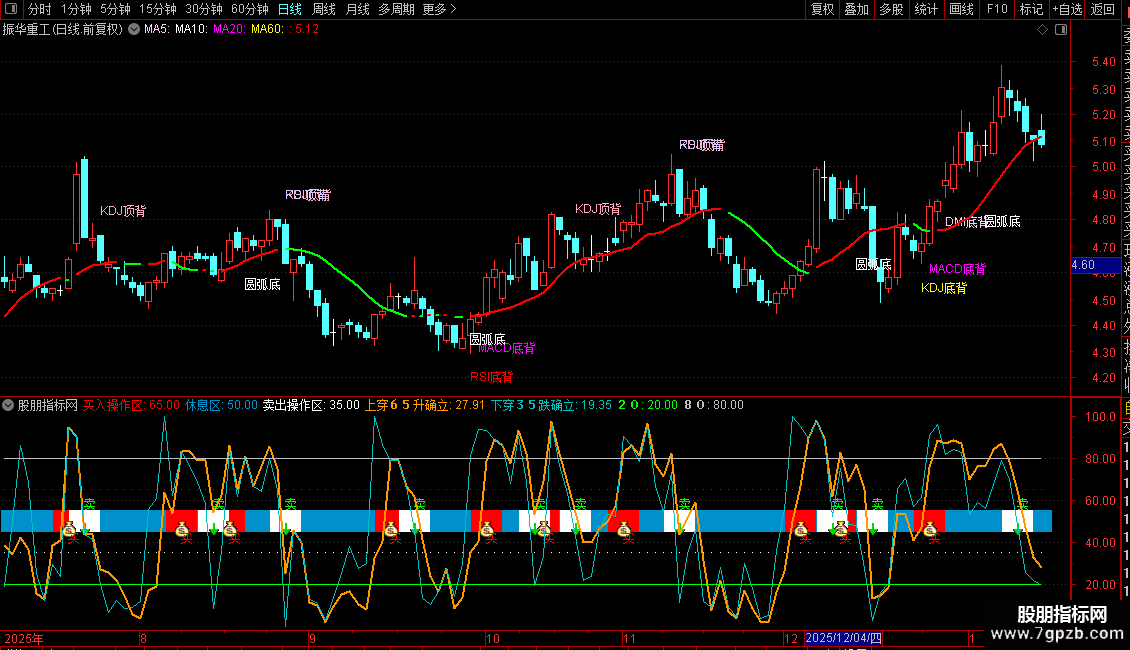Click the month 10 marker on time axis
This screenshot has height=650, width=1130.
click(493, 638)
